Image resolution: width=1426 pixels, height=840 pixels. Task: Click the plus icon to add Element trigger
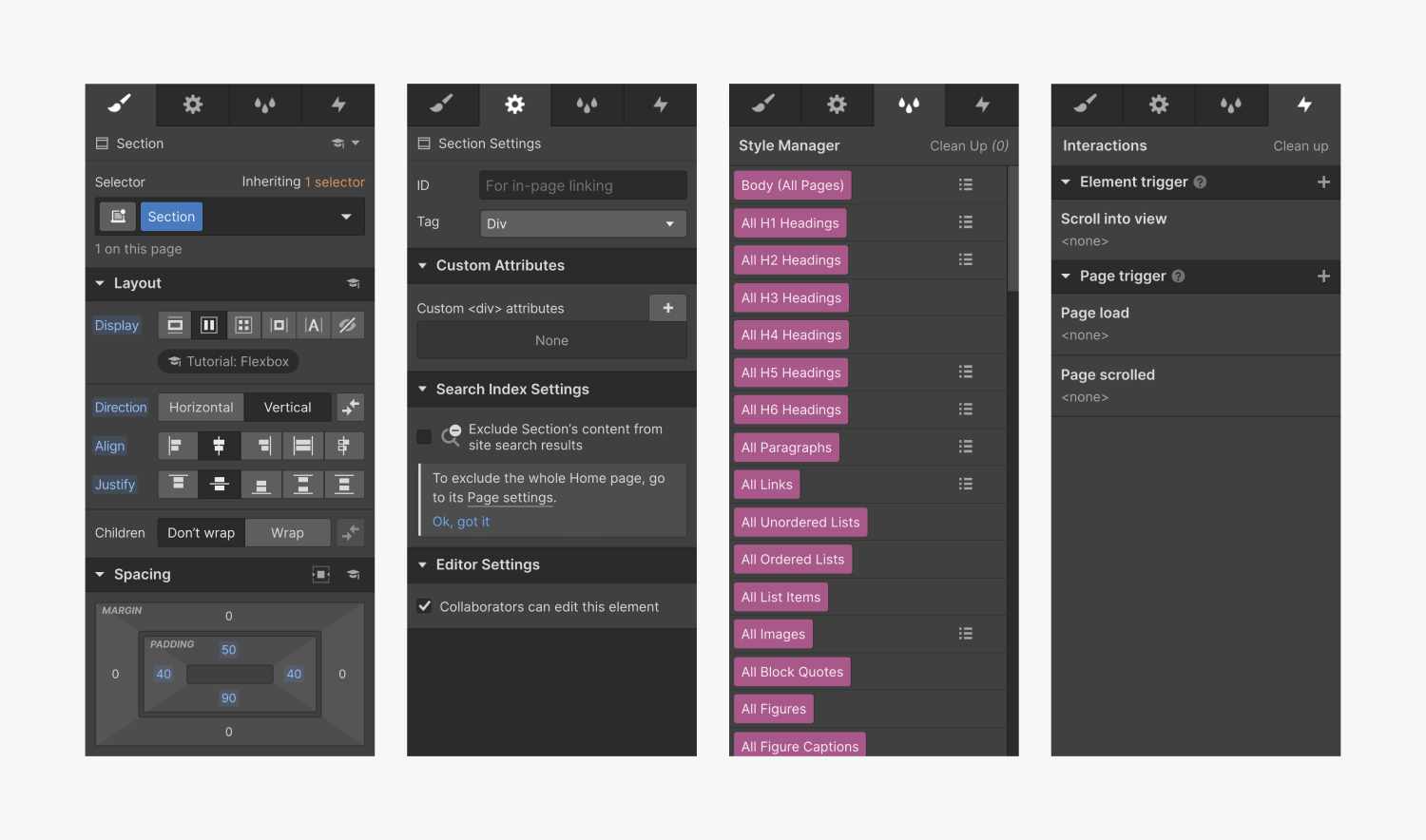click(x=1323, y=181)
